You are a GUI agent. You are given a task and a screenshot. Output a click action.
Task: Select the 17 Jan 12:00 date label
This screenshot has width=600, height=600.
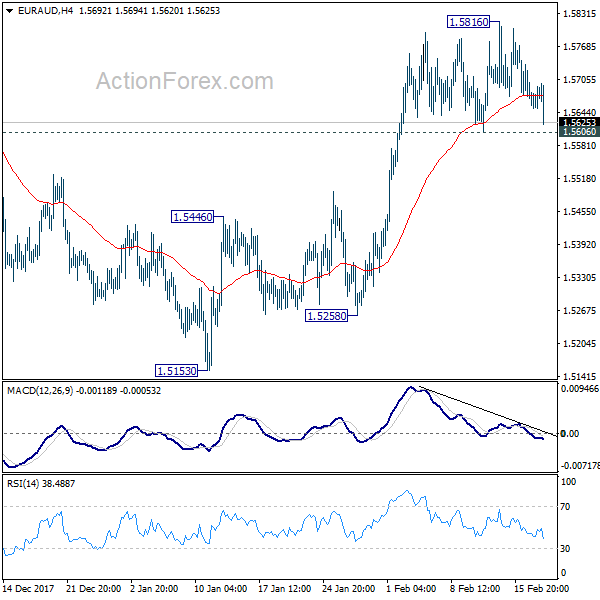[x=284, y=588]
